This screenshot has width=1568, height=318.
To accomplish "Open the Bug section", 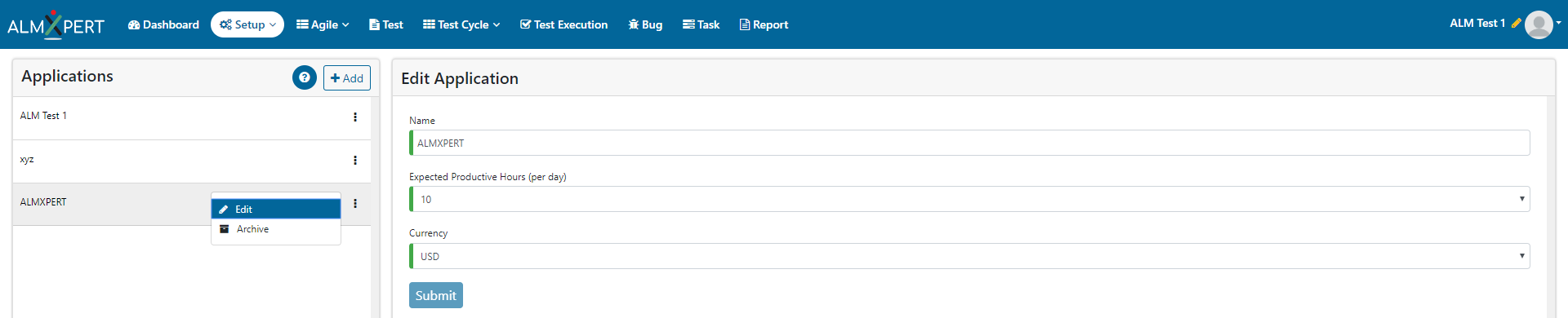I will tap(645, 24).
